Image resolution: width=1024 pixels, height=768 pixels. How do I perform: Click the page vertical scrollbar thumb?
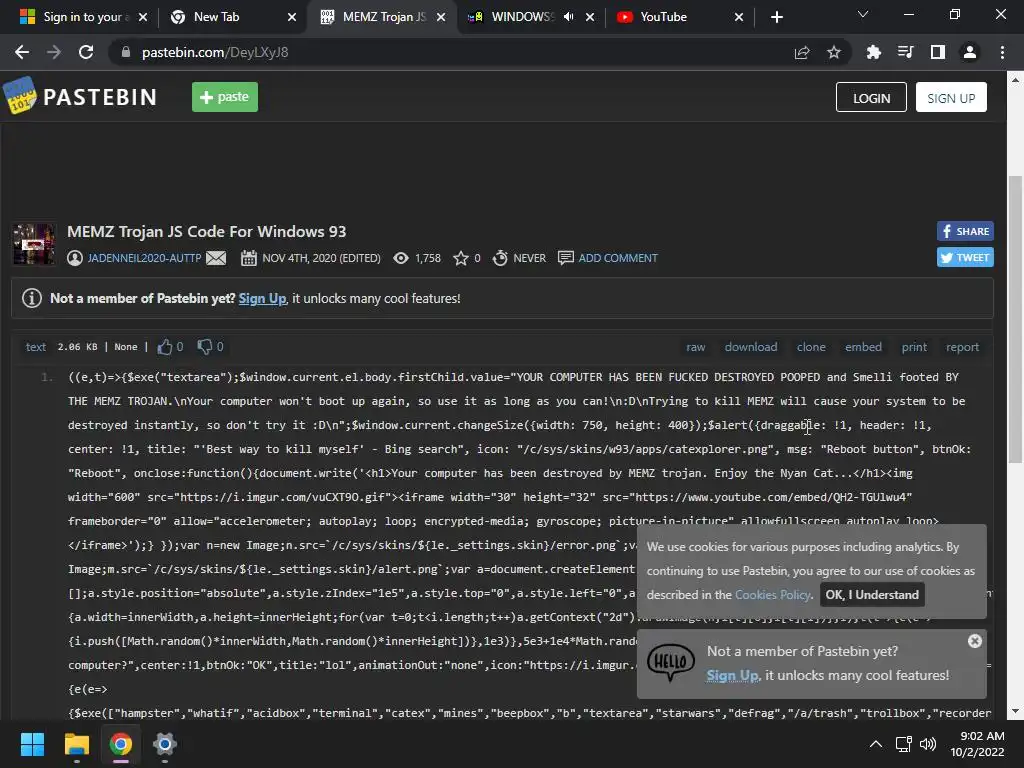tap(1015, 320)
